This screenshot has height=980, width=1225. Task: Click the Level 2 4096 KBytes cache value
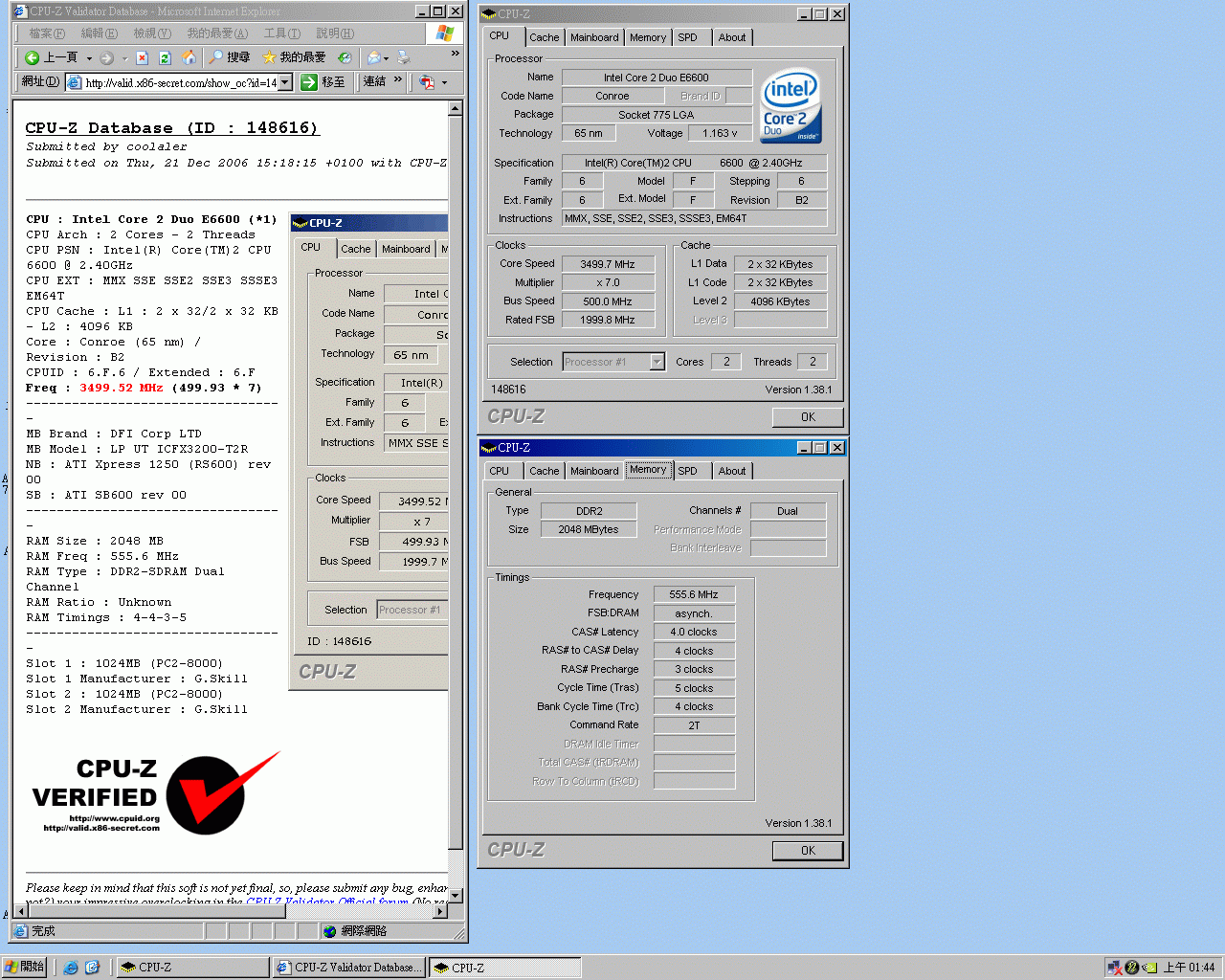coord(780,301)
